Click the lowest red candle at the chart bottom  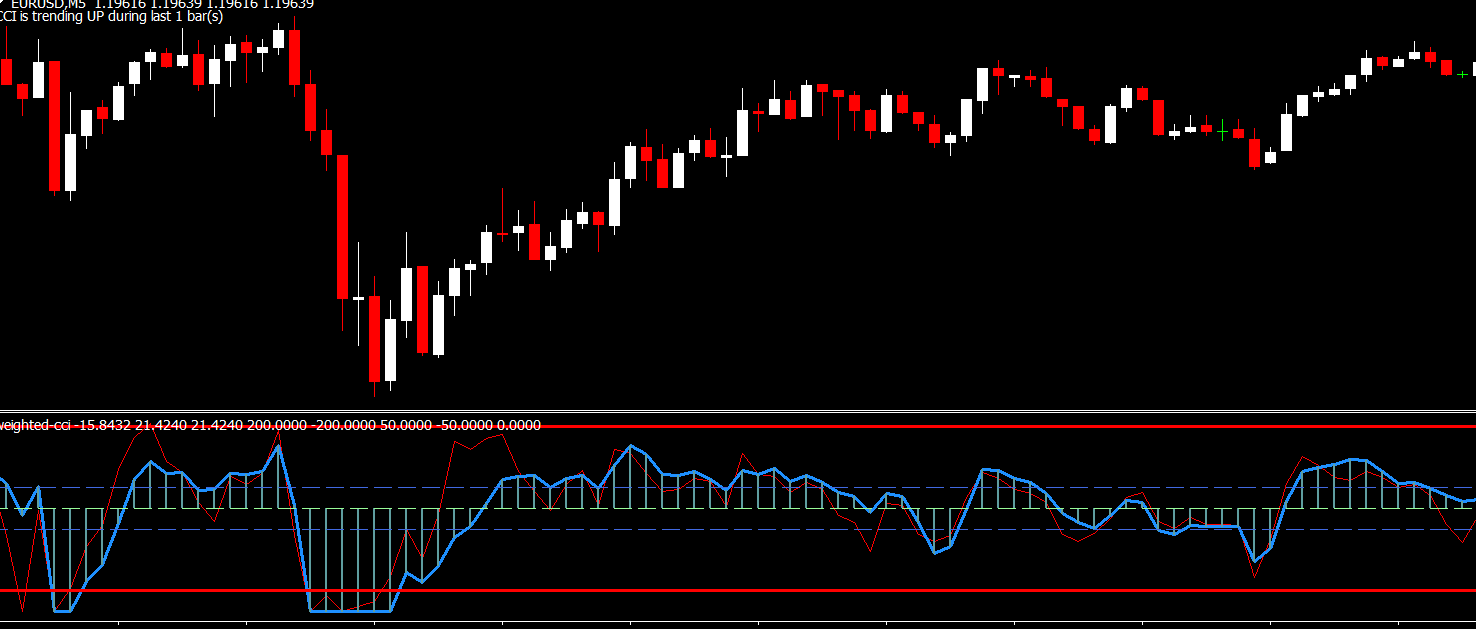click(374, 338)
